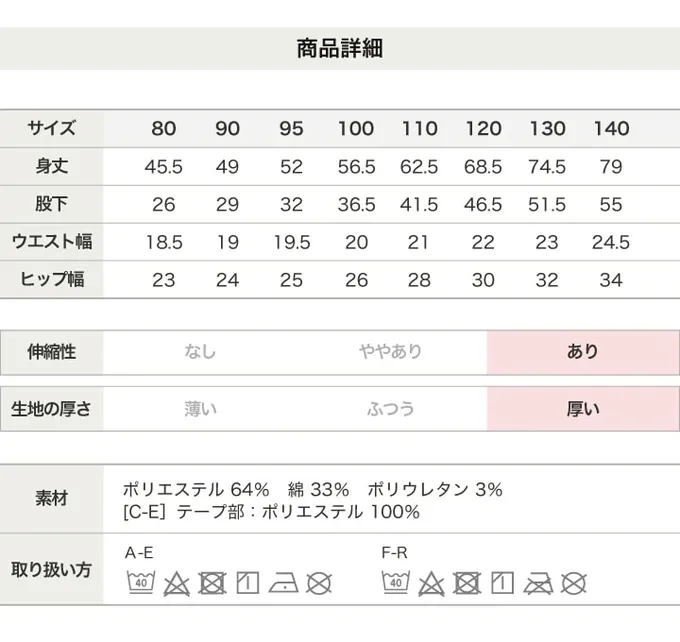Select the 薄い thickness option

click(200, 409)
